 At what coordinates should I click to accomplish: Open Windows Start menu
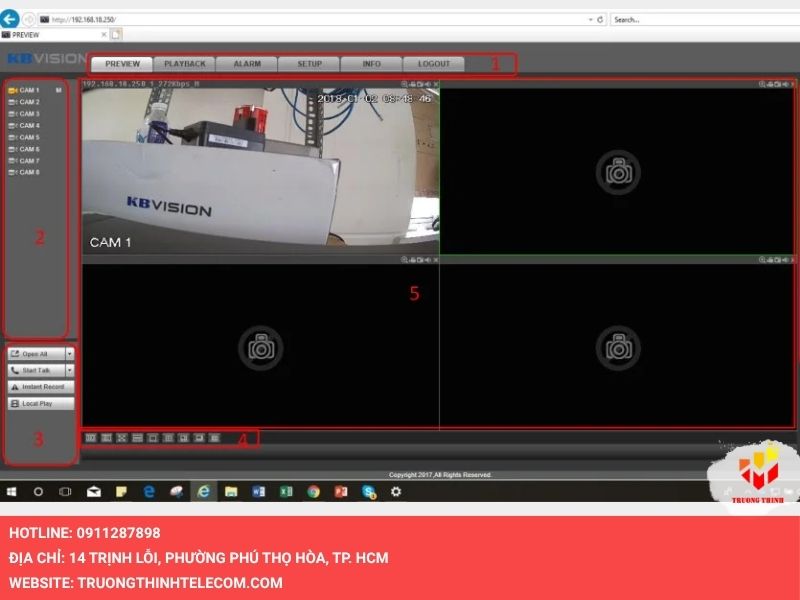click(11, 491)
